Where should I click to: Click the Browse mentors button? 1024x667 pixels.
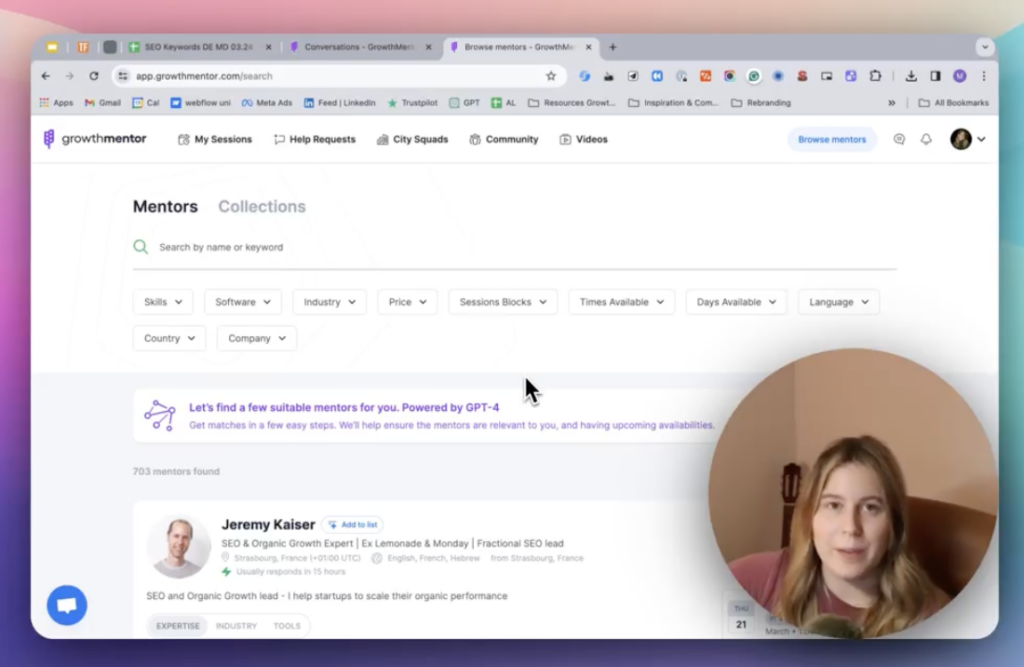coord(831,140)
